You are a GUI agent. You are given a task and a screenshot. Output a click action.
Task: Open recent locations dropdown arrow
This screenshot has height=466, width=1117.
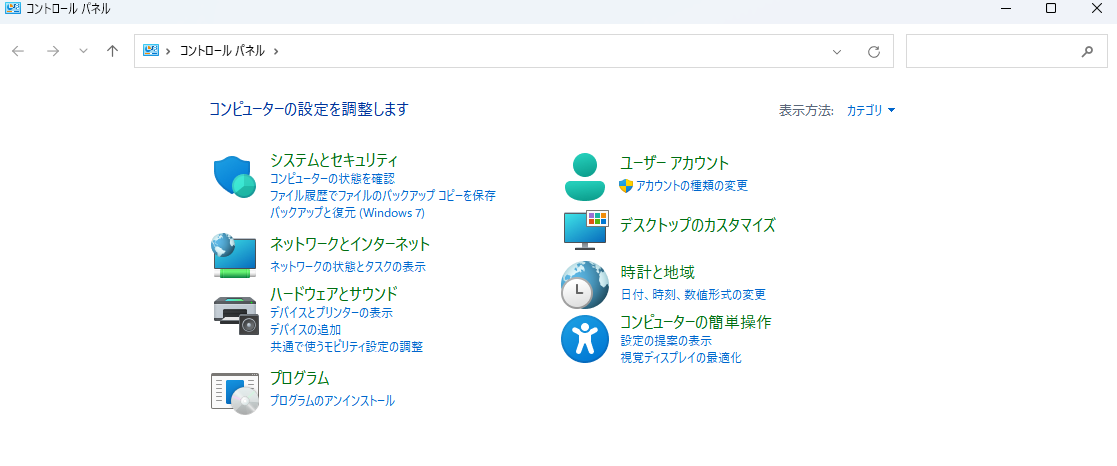[x=83, y=51]
